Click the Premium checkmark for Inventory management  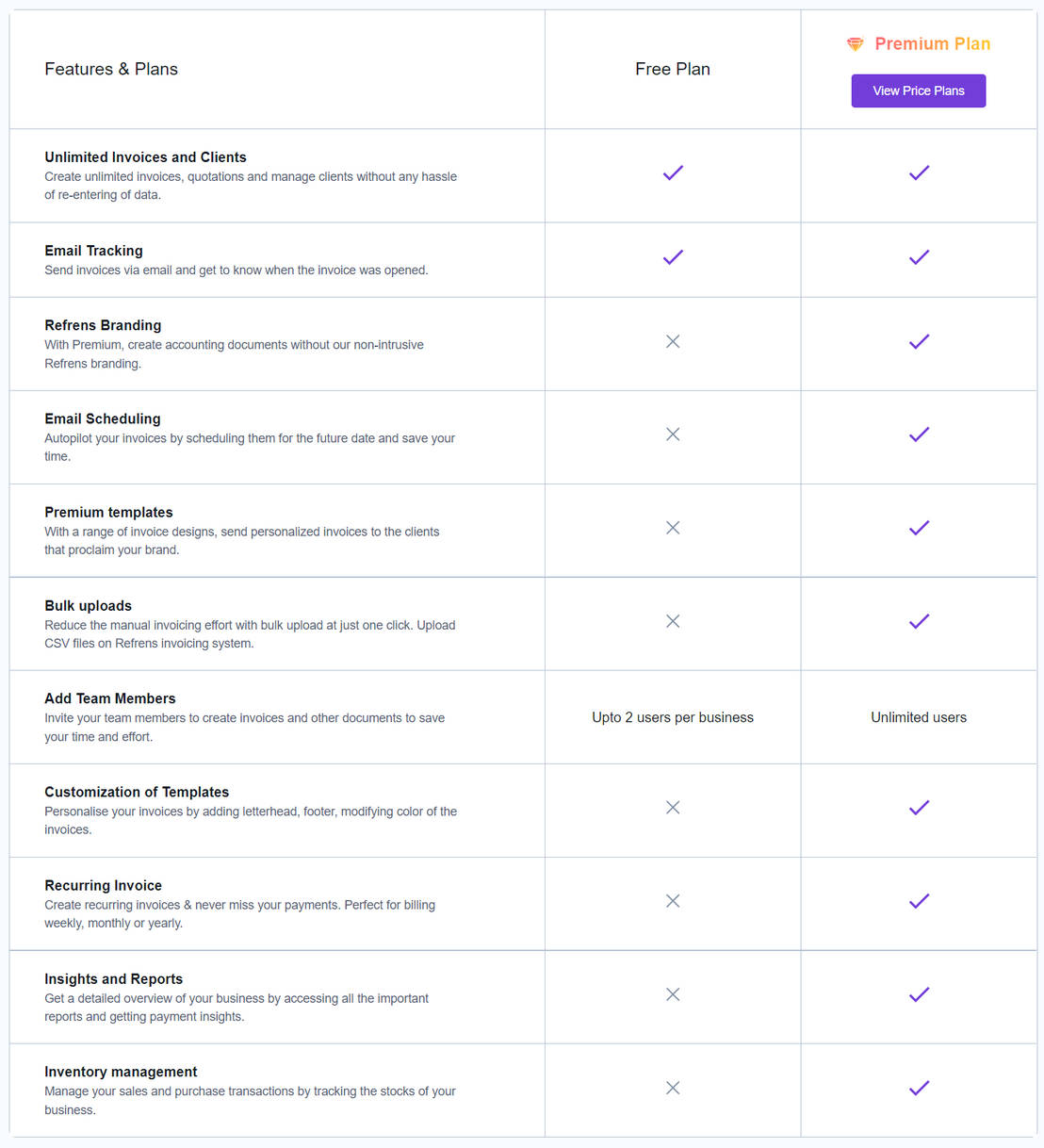919,1088
